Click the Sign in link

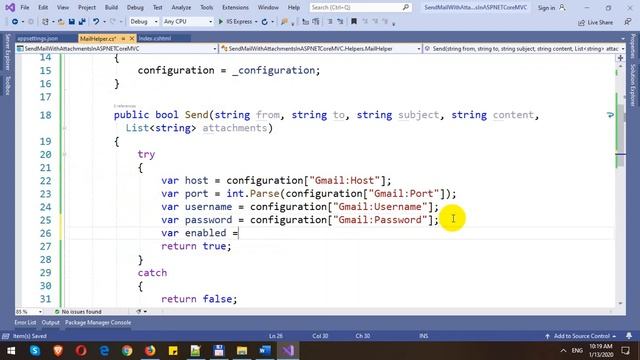[546, 8]
